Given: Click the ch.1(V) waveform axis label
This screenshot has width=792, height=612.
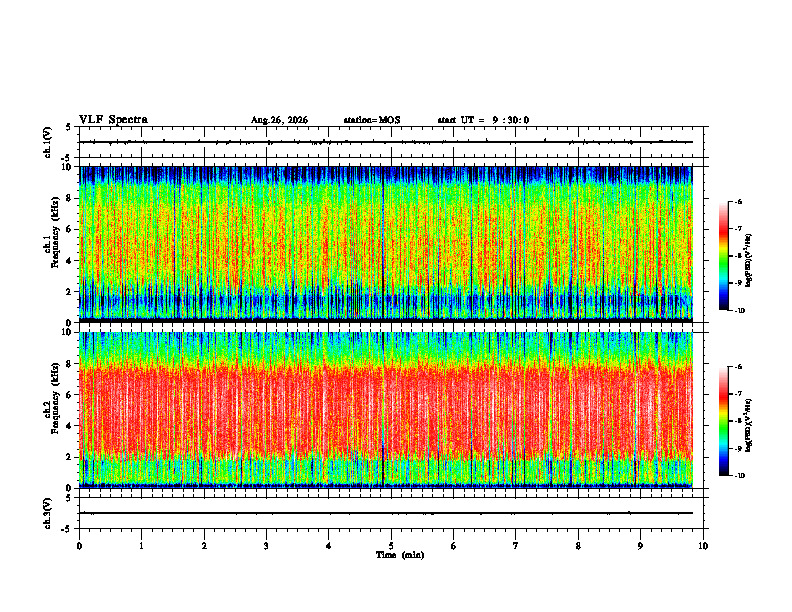Looking at the screenshot, I should pyautogui.click(x=48, y=142).
